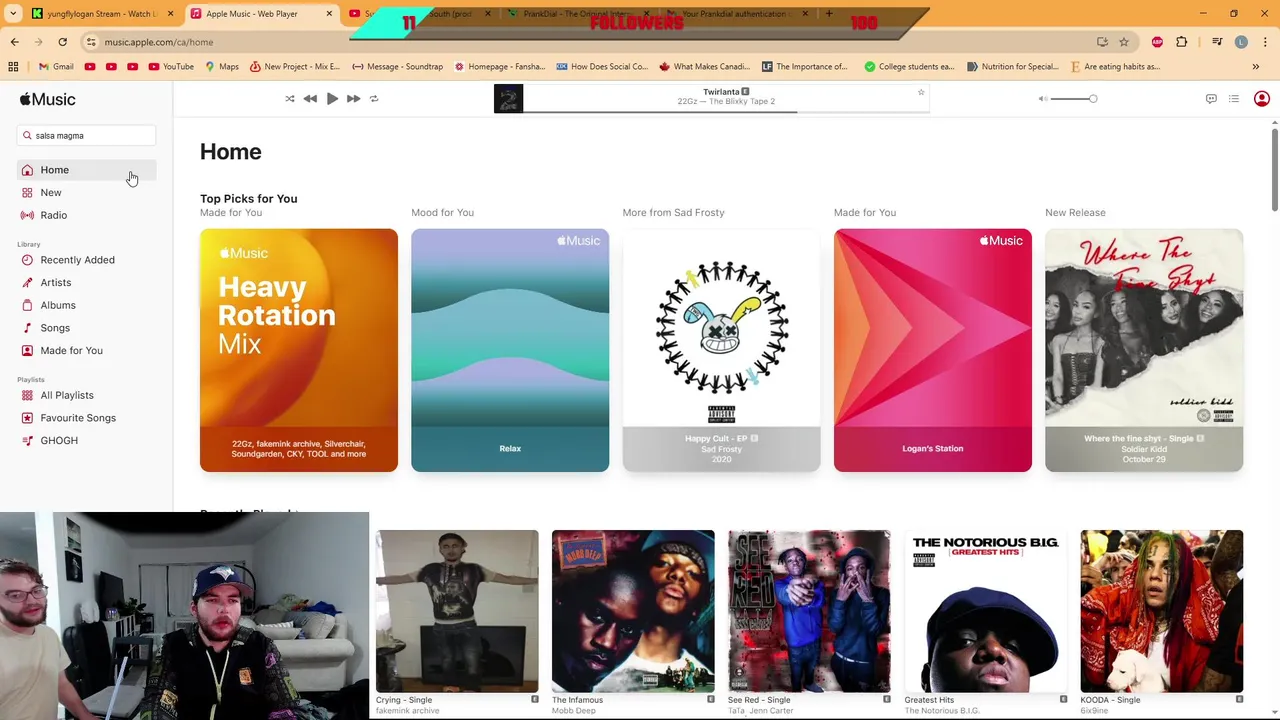Reload the page
Screen dimensions: 1280x720
click(62, 42)
